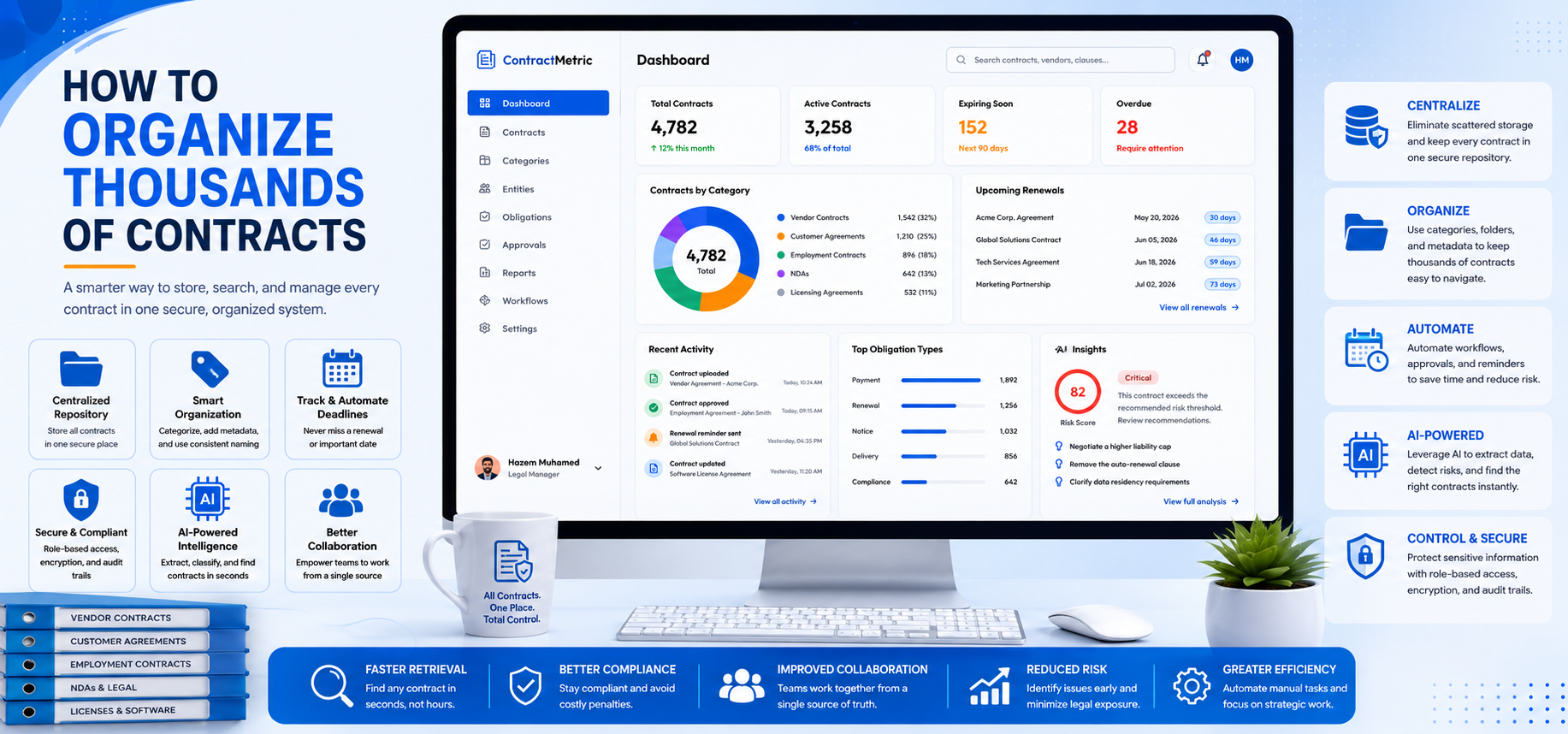1568x734 pixels.
Task: Click the Renewal reminder bell icon
Action: click(x=654, y=438)
